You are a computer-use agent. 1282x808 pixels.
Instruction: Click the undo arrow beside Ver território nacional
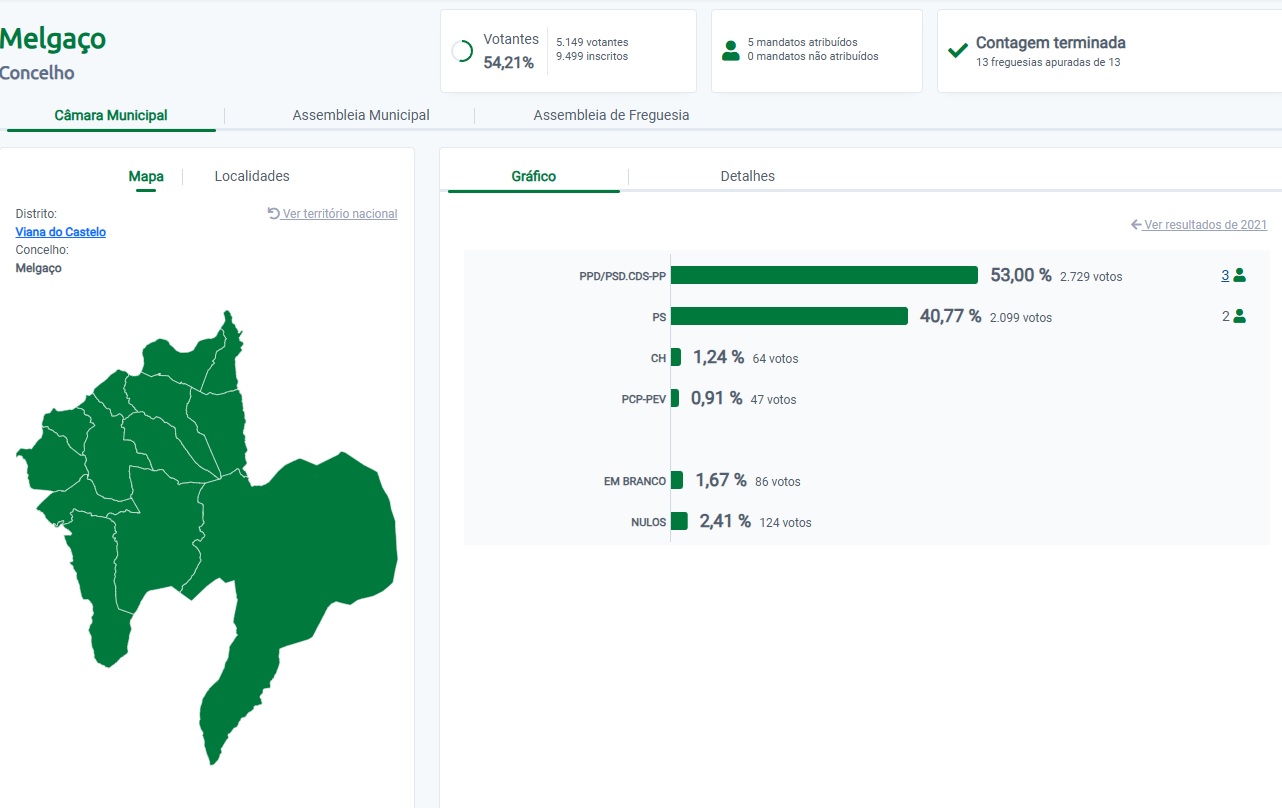coord(274,213)
